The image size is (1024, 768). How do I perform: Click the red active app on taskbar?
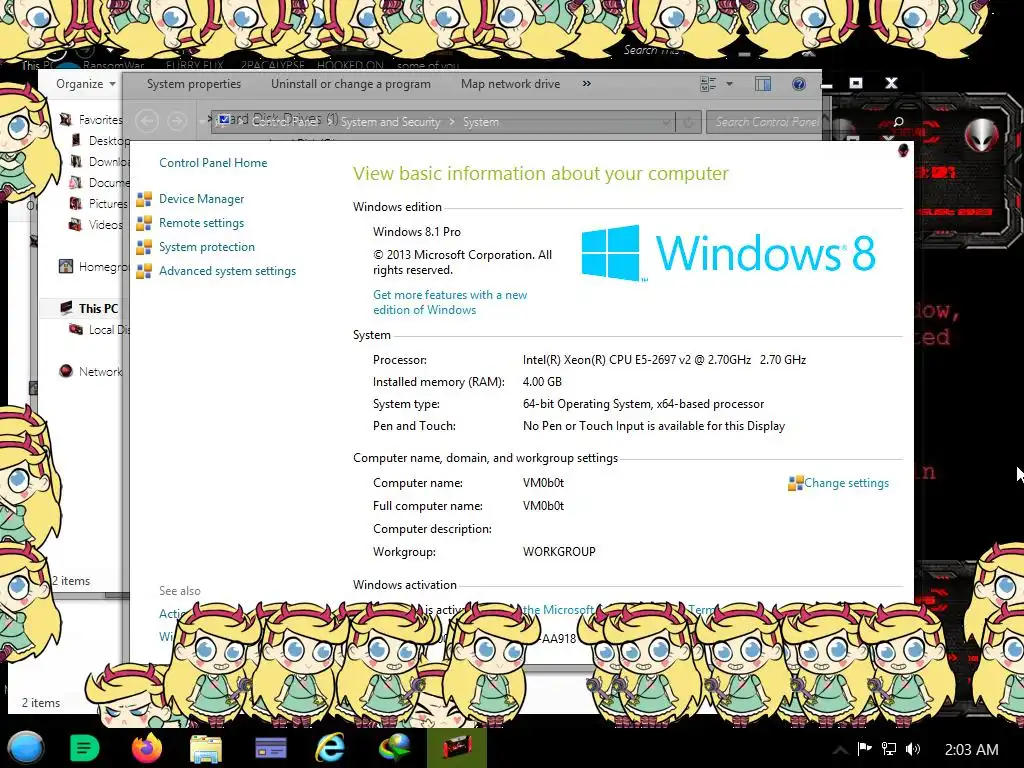456,748
